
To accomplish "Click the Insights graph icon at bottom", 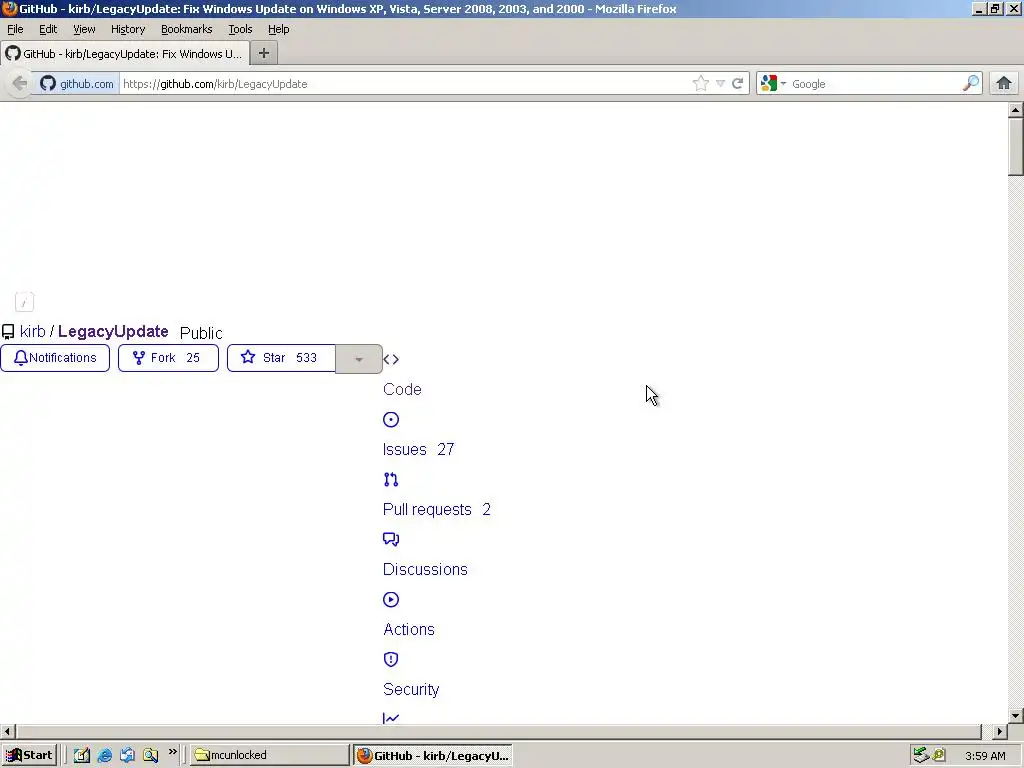I will (x=391, y=718).
